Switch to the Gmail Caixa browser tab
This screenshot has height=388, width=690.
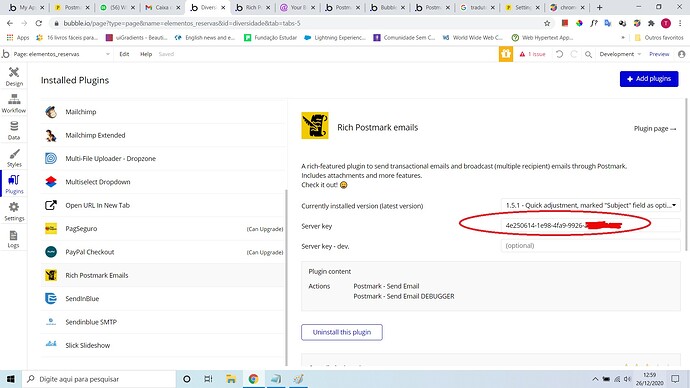click(162, 7)
